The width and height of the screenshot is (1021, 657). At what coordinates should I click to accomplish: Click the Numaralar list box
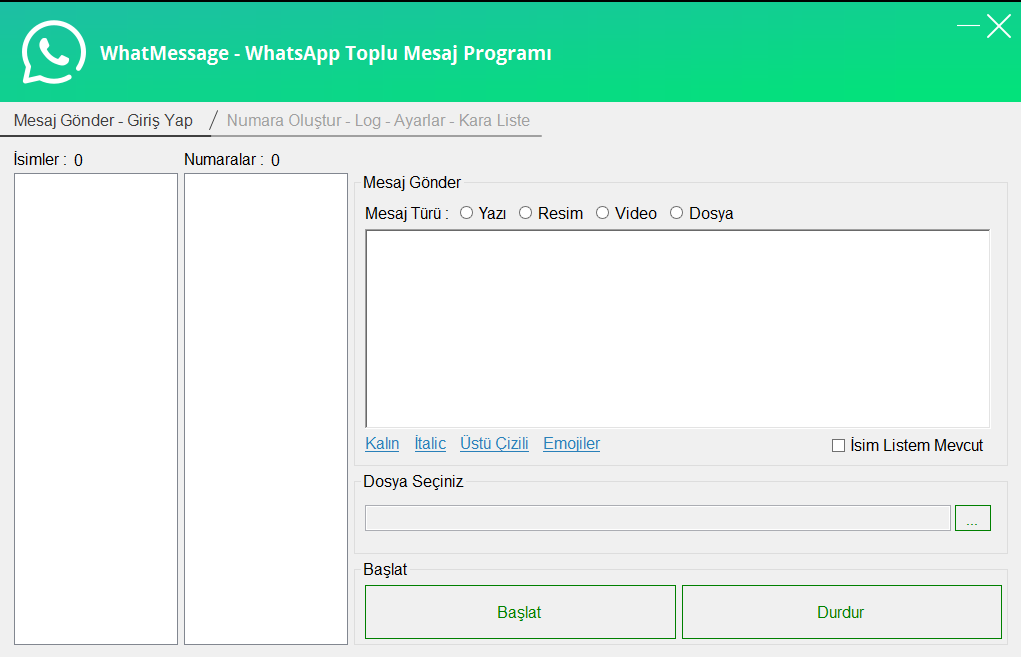click(x=266, y=408)
